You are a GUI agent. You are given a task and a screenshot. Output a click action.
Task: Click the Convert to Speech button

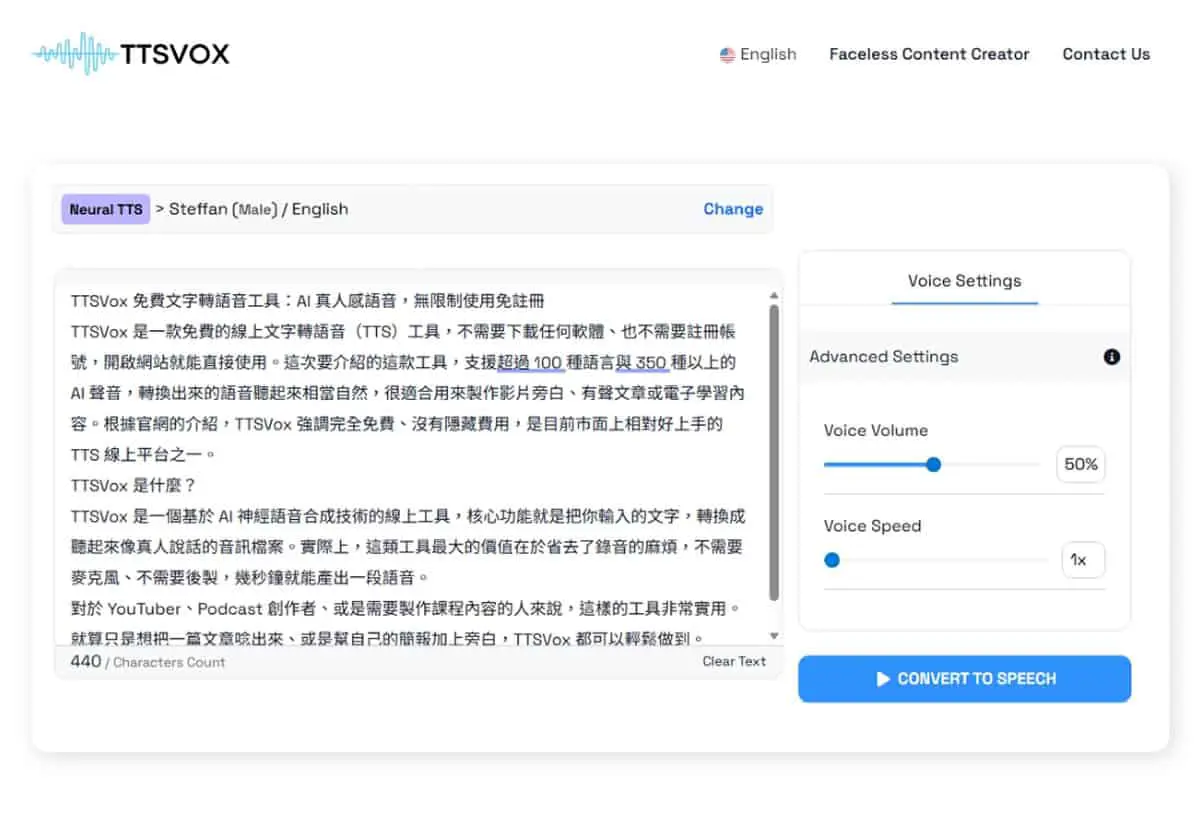(964, 679)
